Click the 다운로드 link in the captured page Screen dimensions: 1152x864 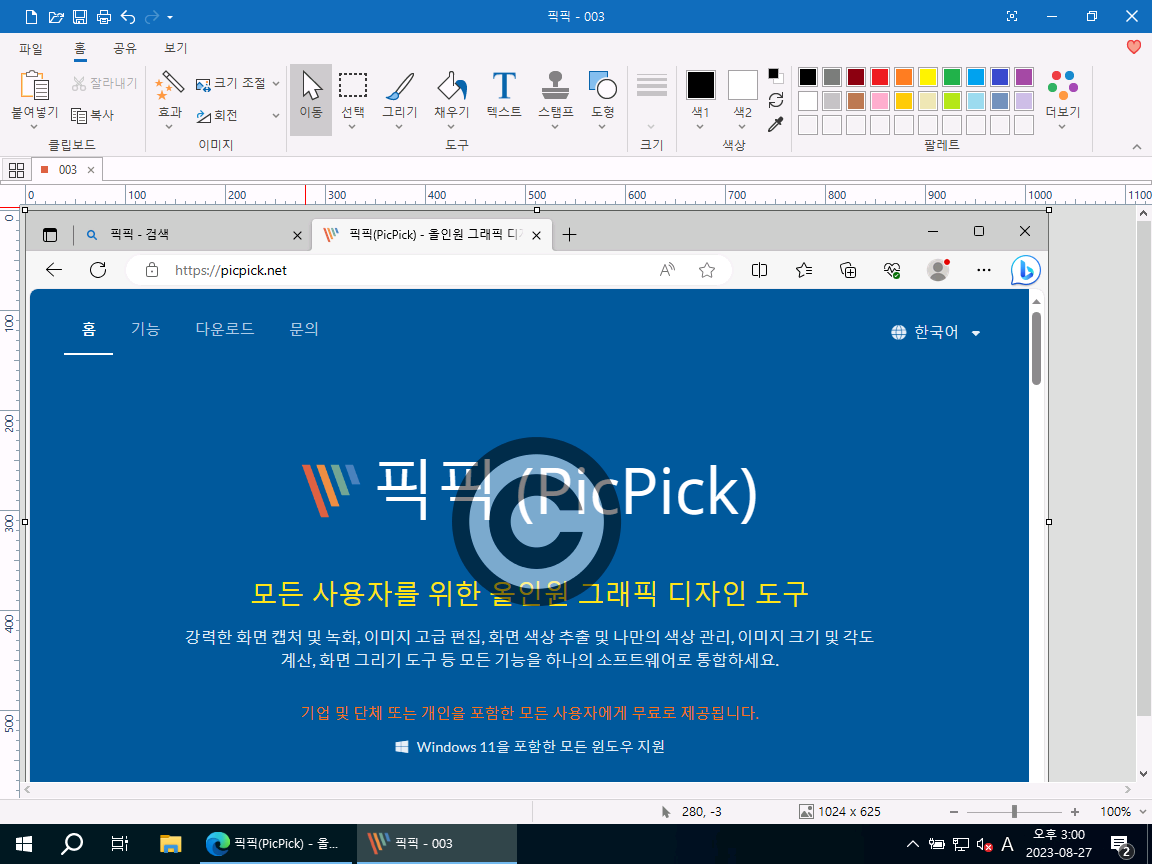pos(225,329)
